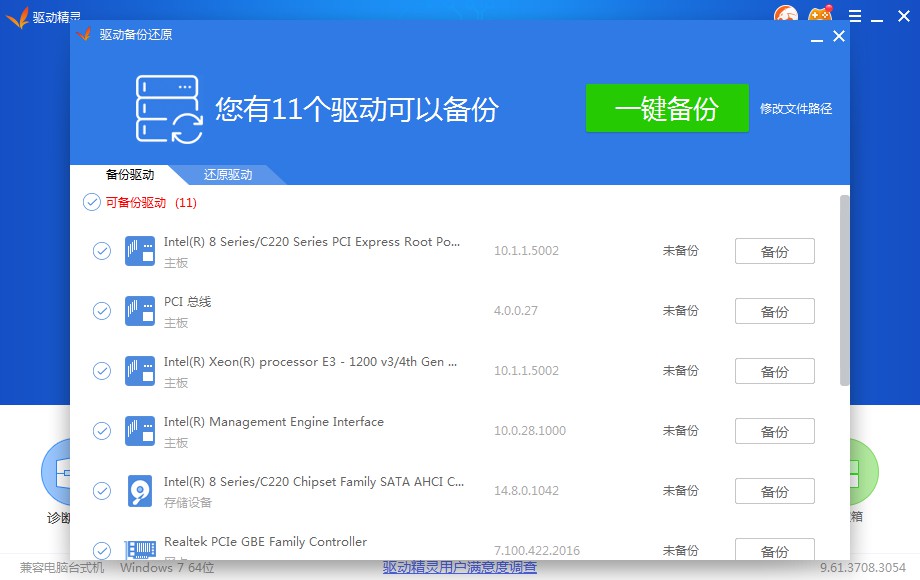Toggle the SATA AHCI driver checkbox
This screenshot has height=580, width=920.
[102, 491]
